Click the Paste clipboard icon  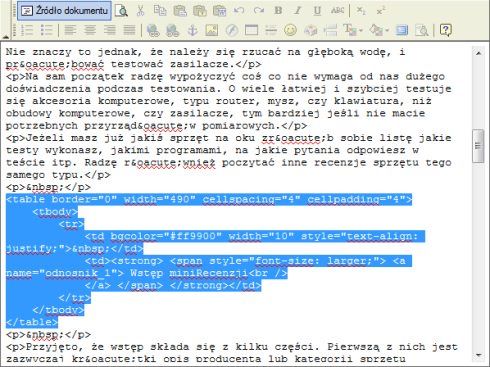point(180,11)
